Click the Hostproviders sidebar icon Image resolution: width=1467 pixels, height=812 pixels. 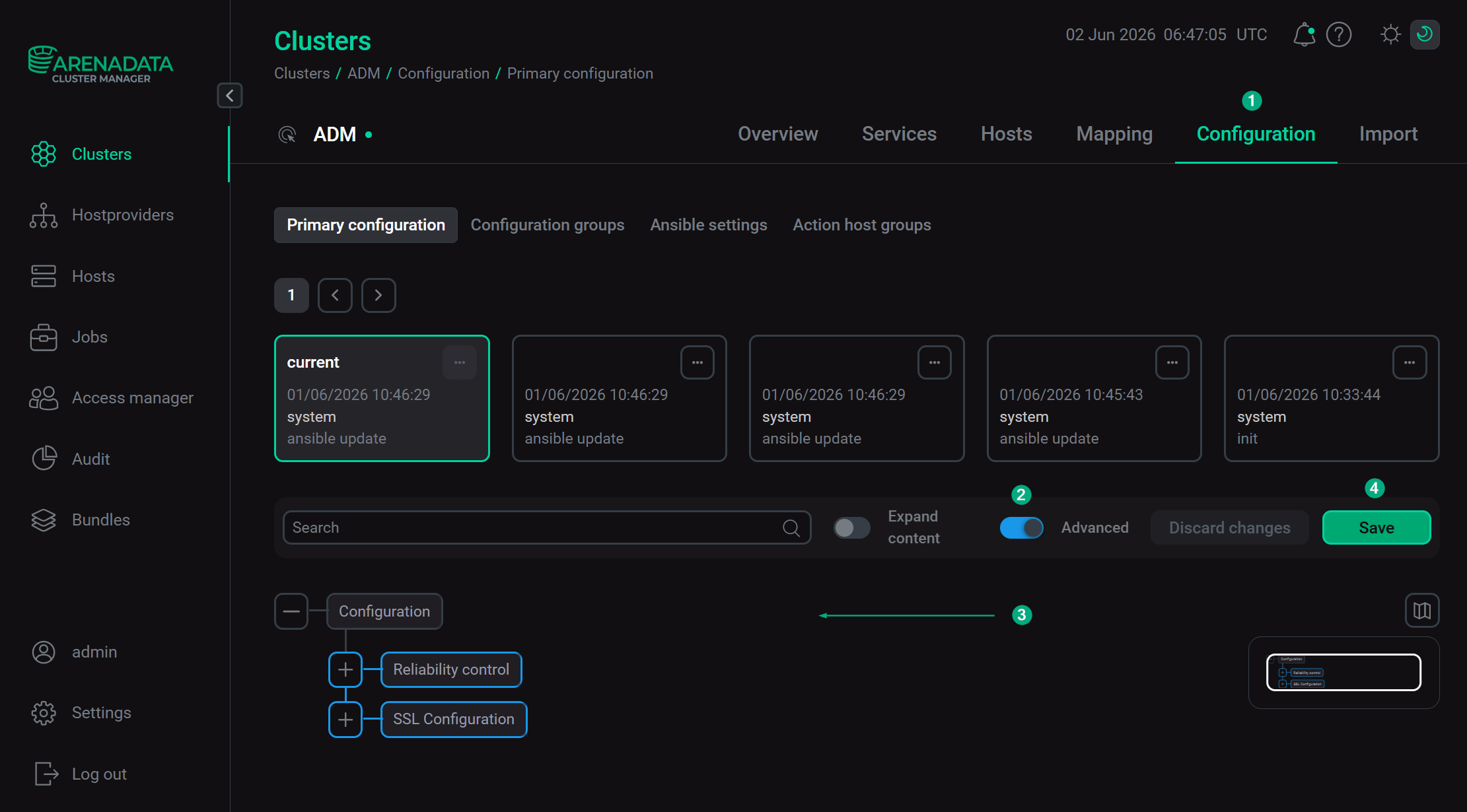pyautogui.click(x=44, y=215)
